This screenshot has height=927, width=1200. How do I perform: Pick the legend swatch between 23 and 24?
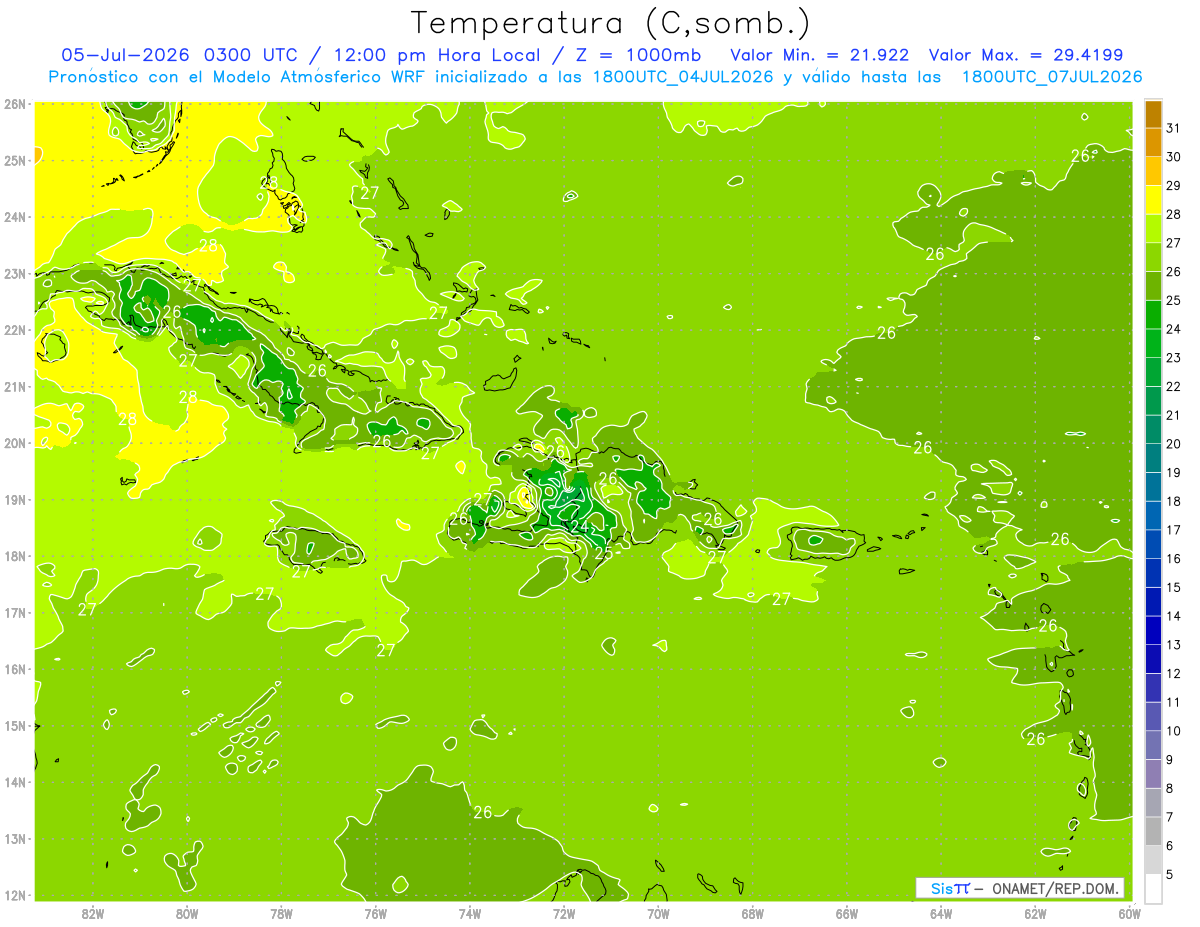pos(1153,343)
